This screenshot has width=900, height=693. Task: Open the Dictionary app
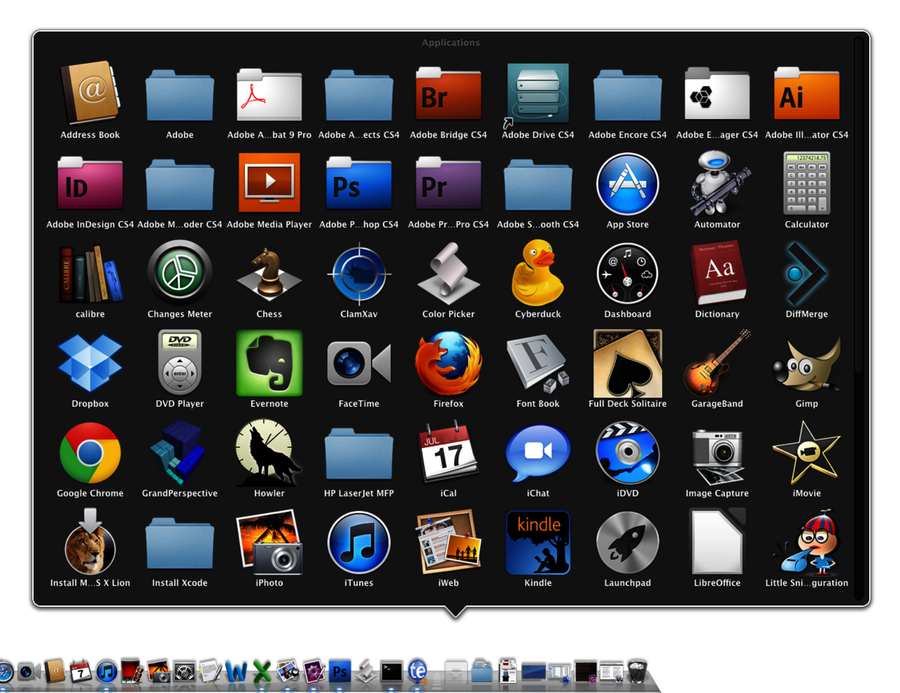(717, 273)
